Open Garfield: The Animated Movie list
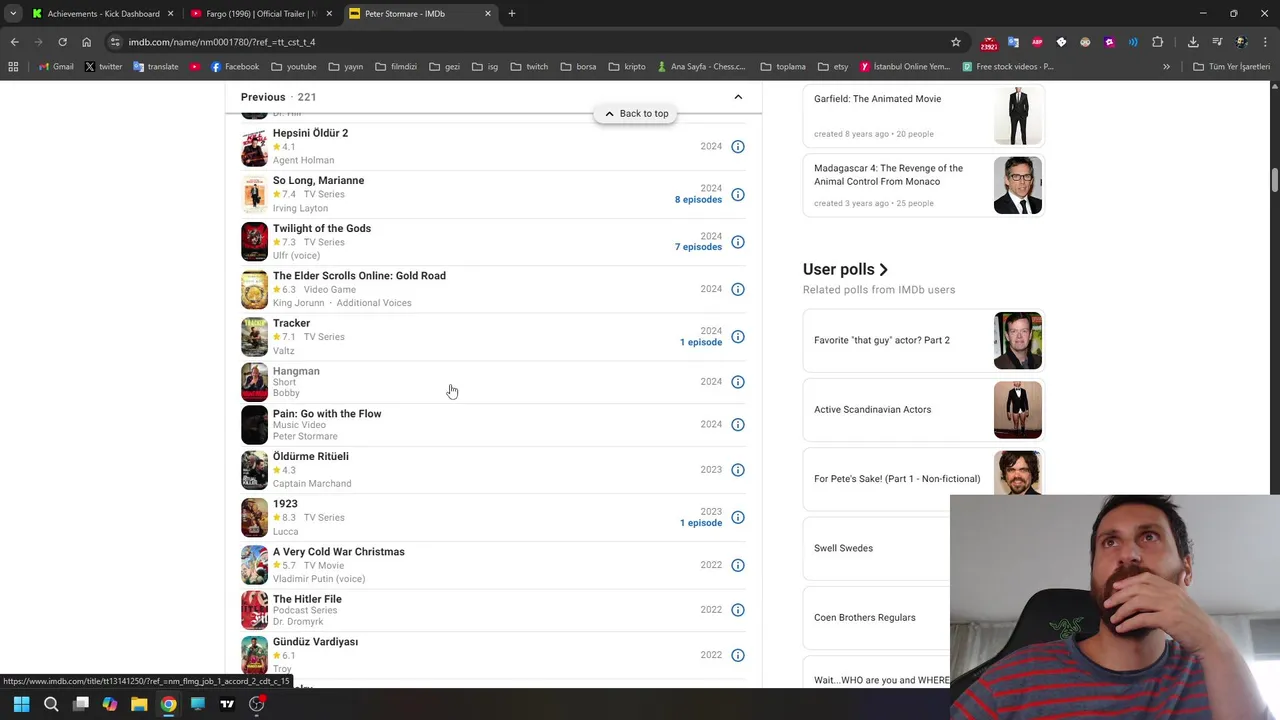 (923, 116)
